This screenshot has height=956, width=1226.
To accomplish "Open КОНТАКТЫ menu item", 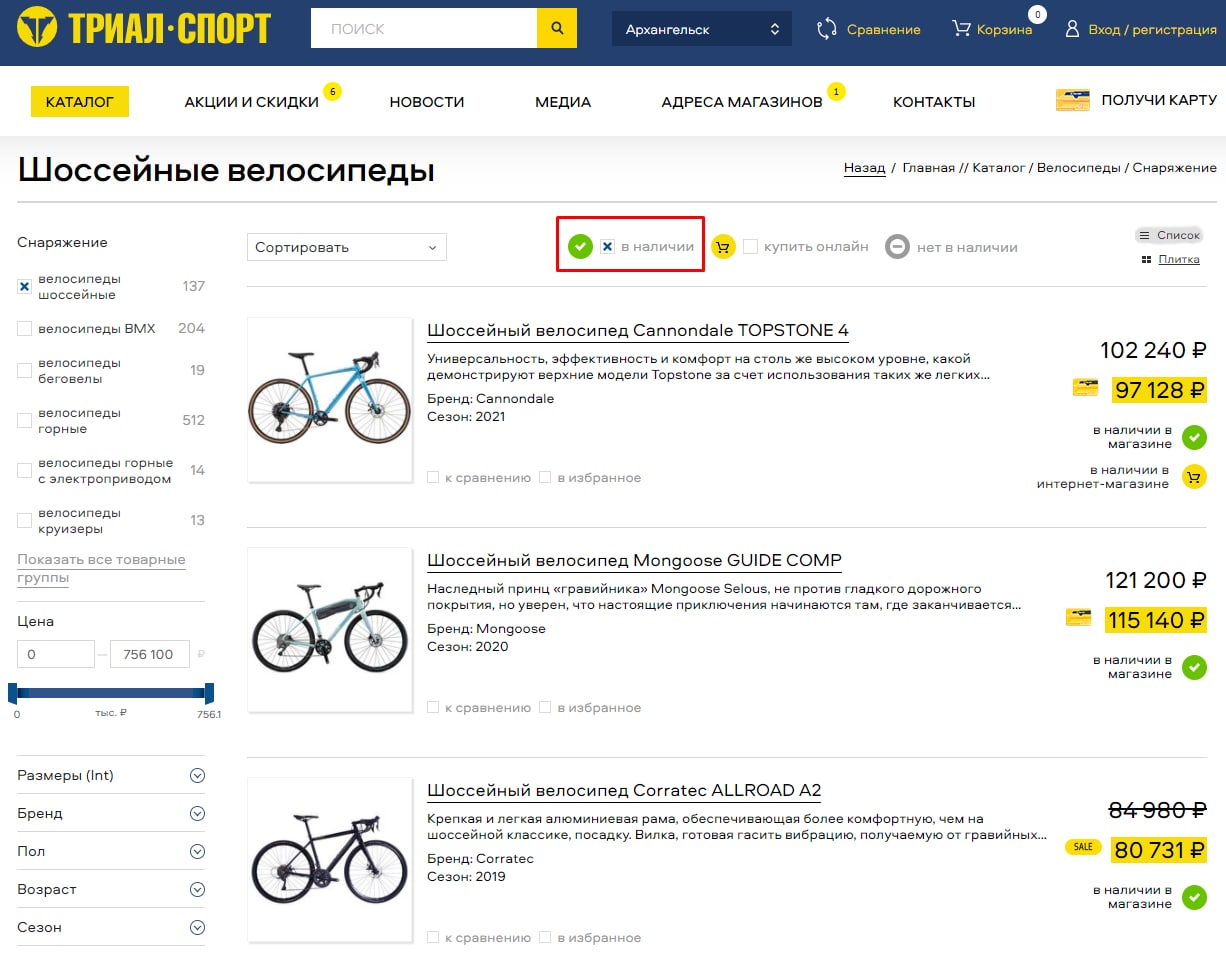I will 934,102.
